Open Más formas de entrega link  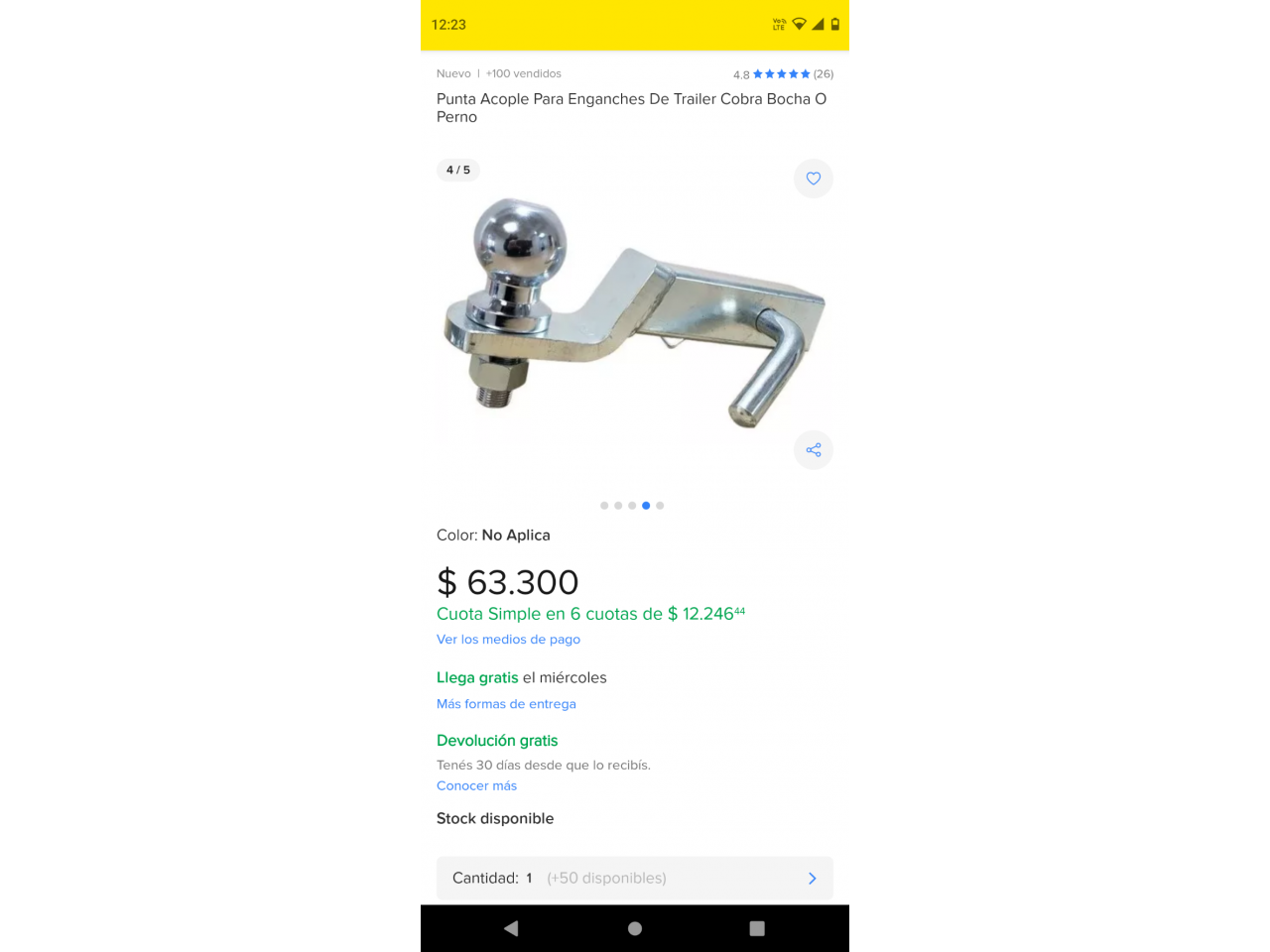click(x=506, y=704)
